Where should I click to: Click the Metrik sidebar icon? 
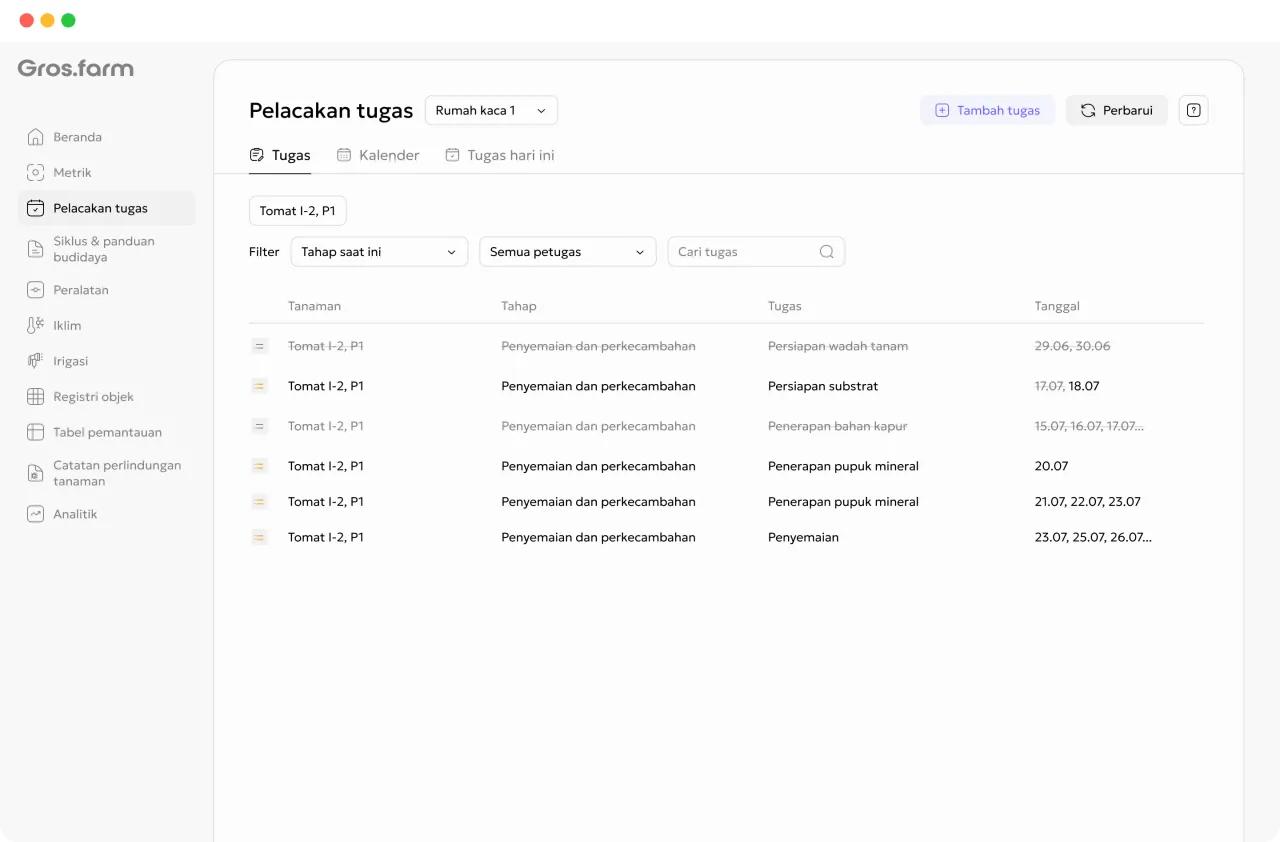click(x=35, y=173)
